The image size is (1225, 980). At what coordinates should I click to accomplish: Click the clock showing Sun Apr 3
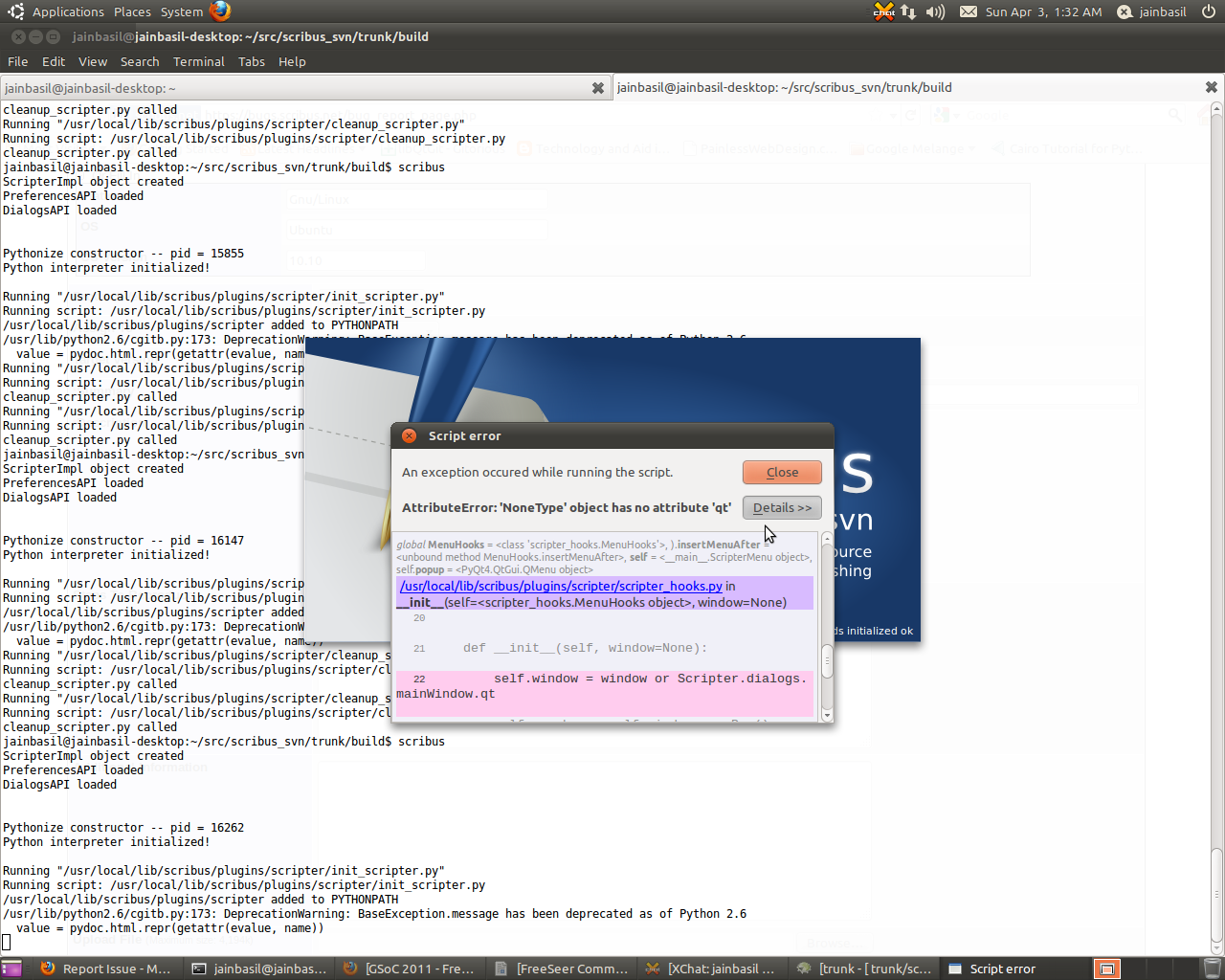tap(1043, 11)
